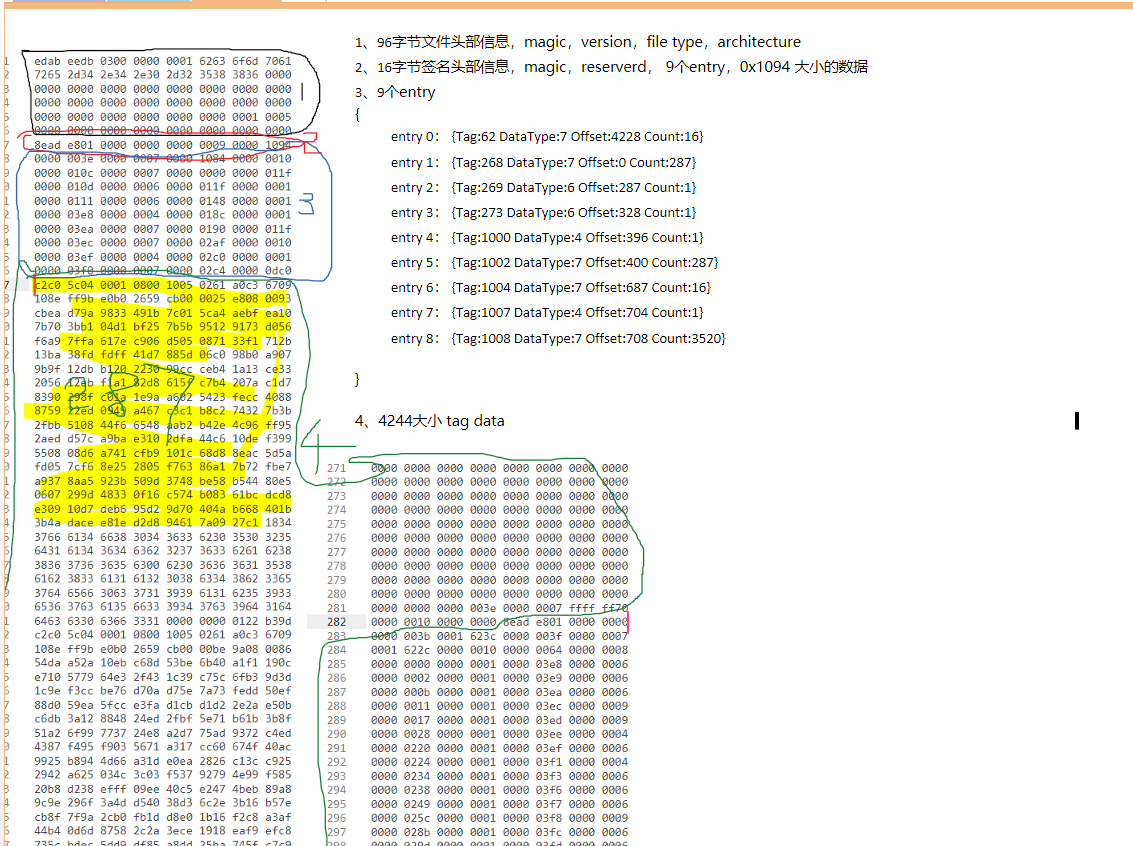This screenshot has height=846, width=1133.
Task: Choose entry 6 line with Tag:1004
Action: coord(551,288)
